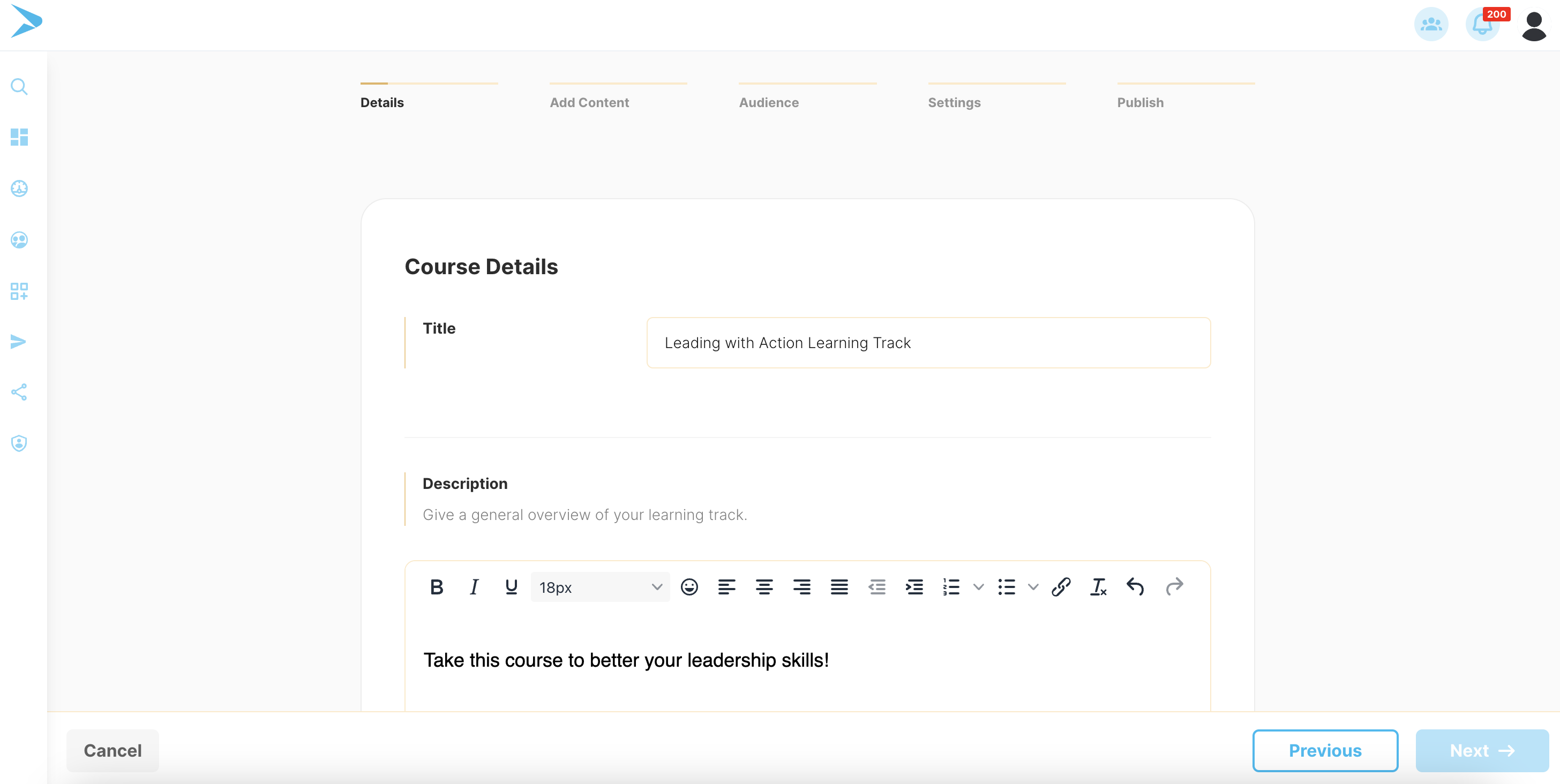
Task: Open the user profile avatar
Action: pyautogui.click(x=1534, y=25)
